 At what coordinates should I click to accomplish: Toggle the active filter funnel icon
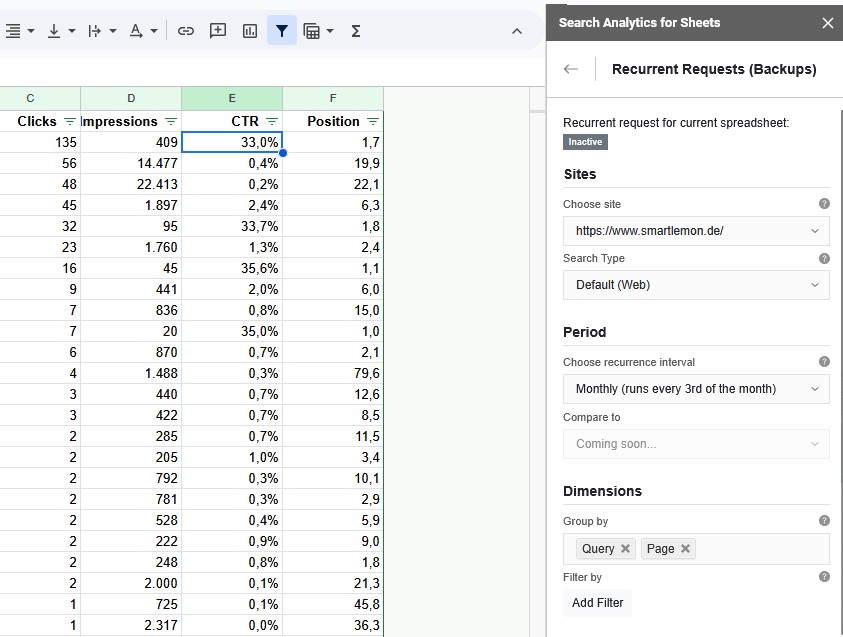click(282, 31)
